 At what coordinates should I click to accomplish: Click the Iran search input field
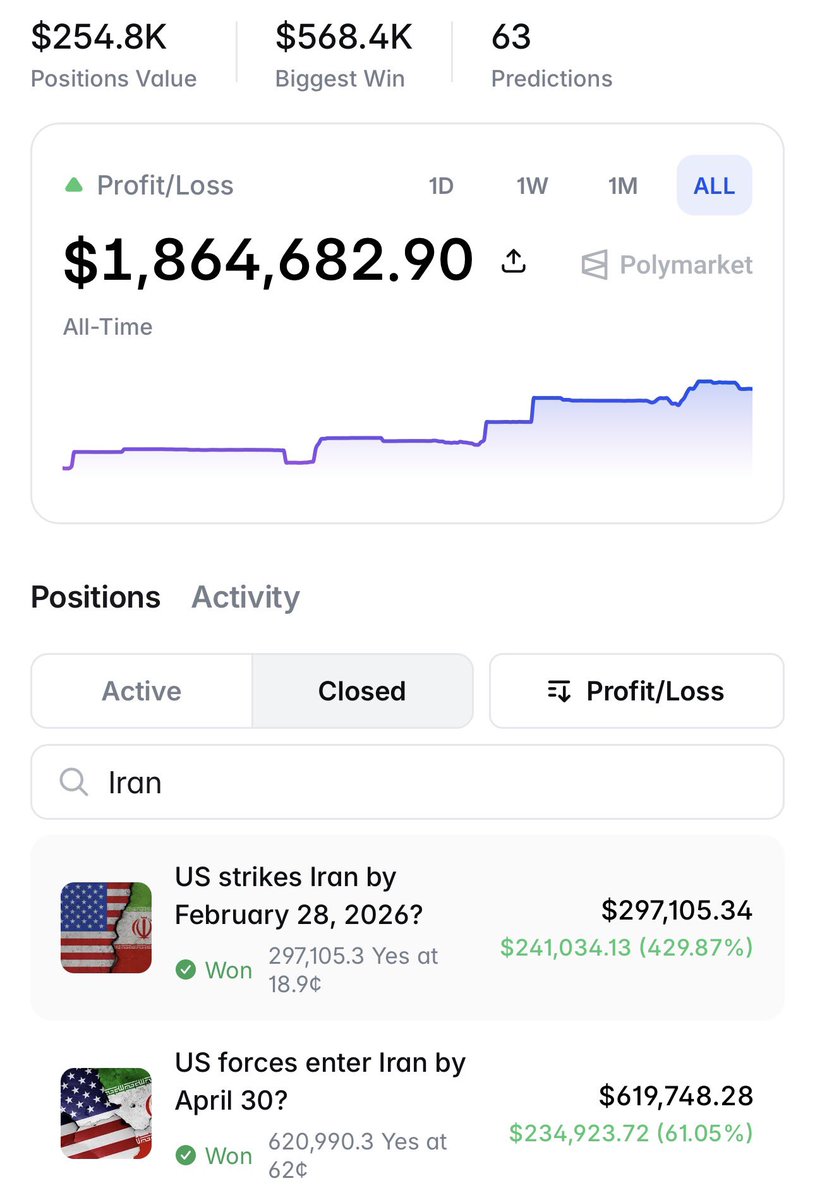click(407, 782)
